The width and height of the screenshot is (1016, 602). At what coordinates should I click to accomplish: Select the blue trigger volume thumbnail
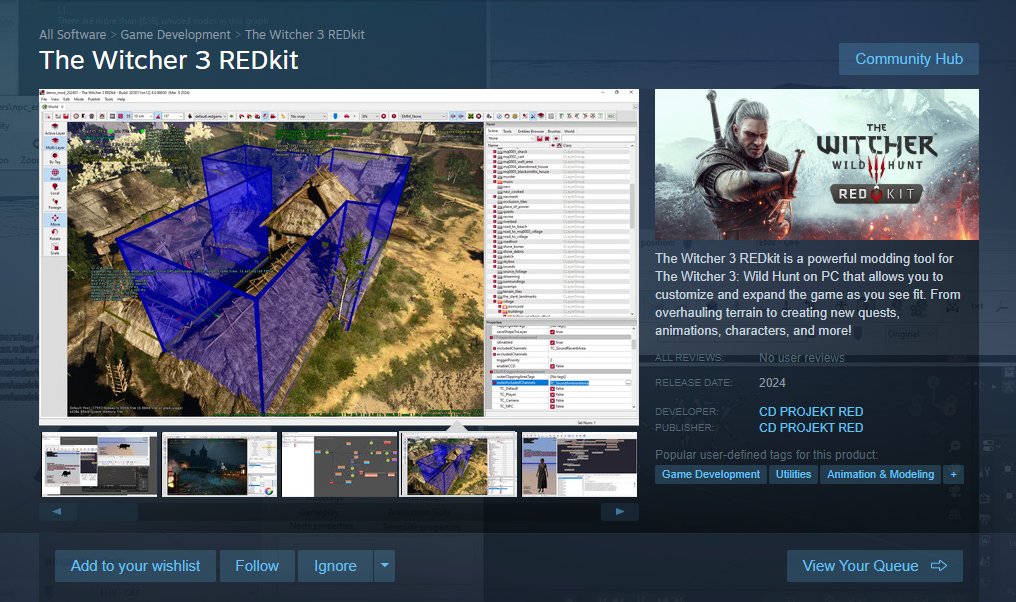459,465
